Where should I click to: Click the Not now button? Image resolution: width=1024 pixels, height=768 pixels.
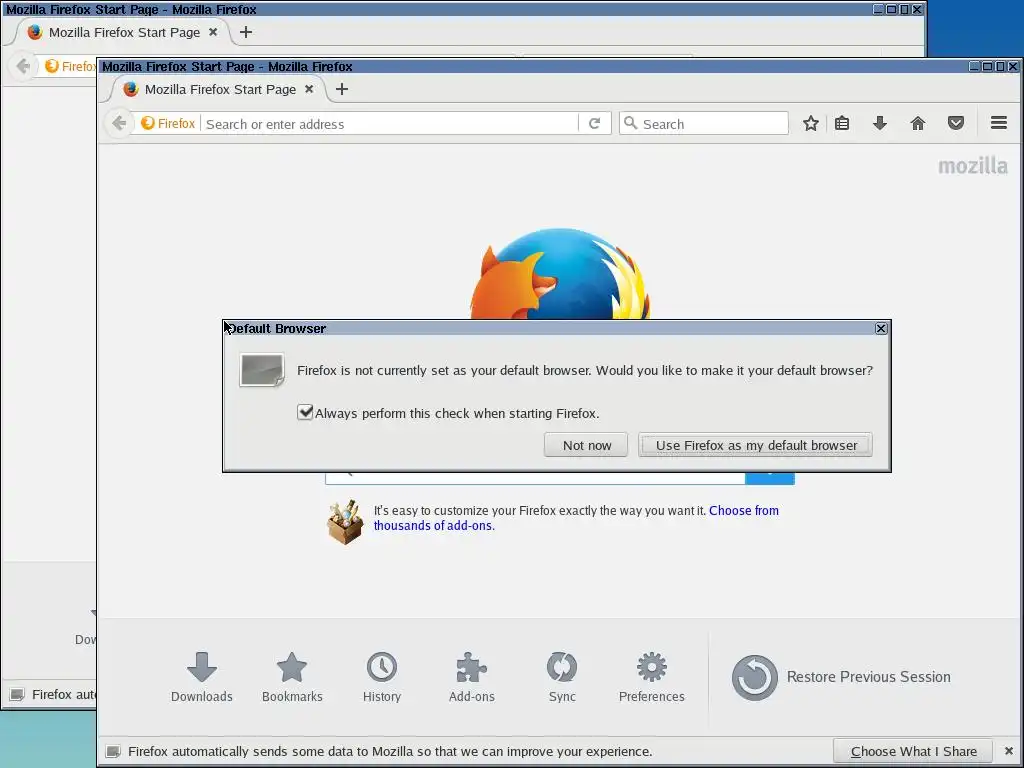tap(586, 445)
